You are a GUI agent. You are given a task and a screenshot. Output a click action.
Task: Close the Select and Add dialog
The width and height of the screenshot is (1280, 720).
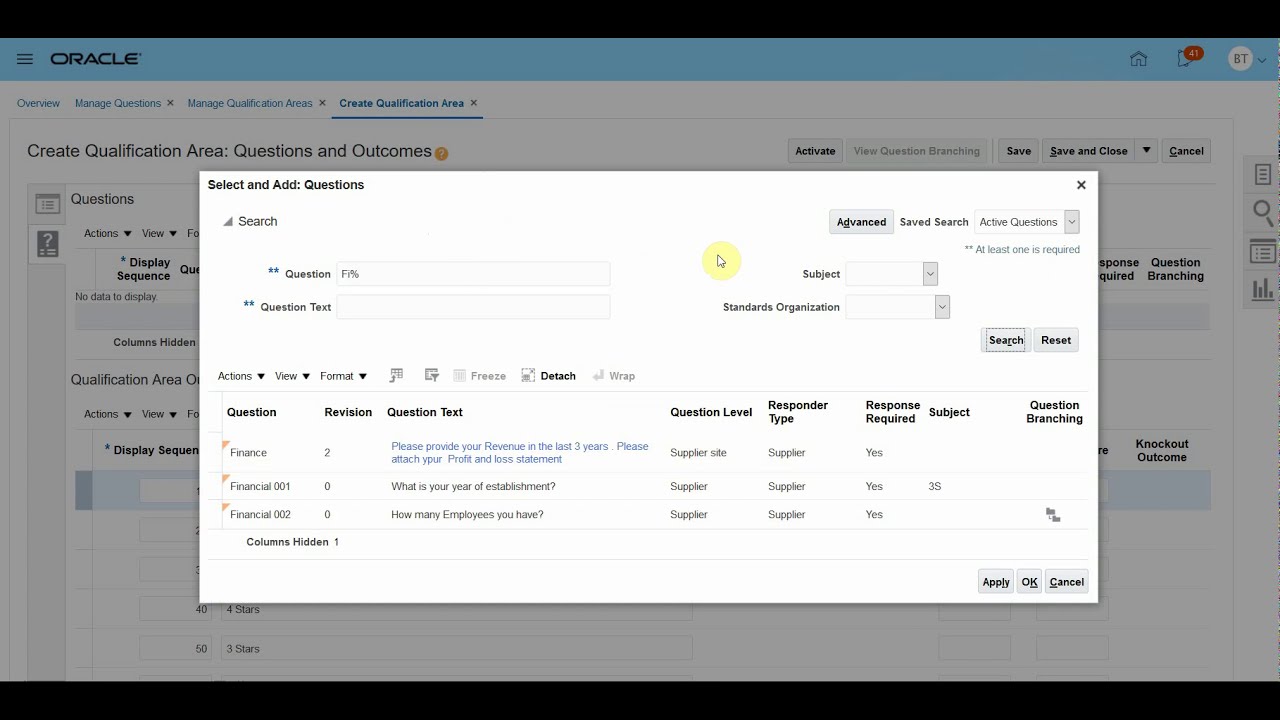1081,185
